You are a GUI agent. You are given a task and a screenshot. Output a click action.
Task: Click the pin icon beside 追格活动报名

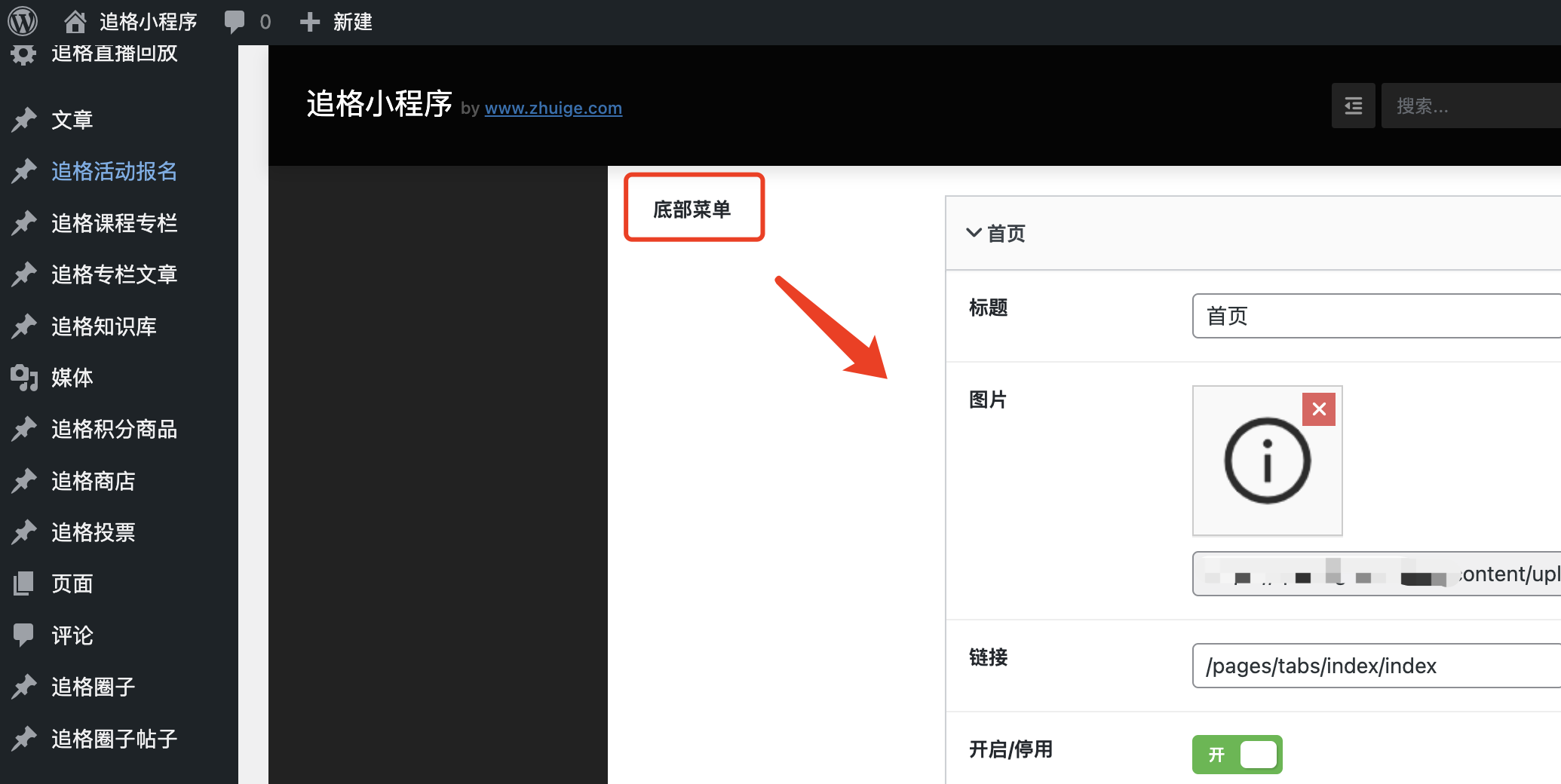click(x=24, y=171)
